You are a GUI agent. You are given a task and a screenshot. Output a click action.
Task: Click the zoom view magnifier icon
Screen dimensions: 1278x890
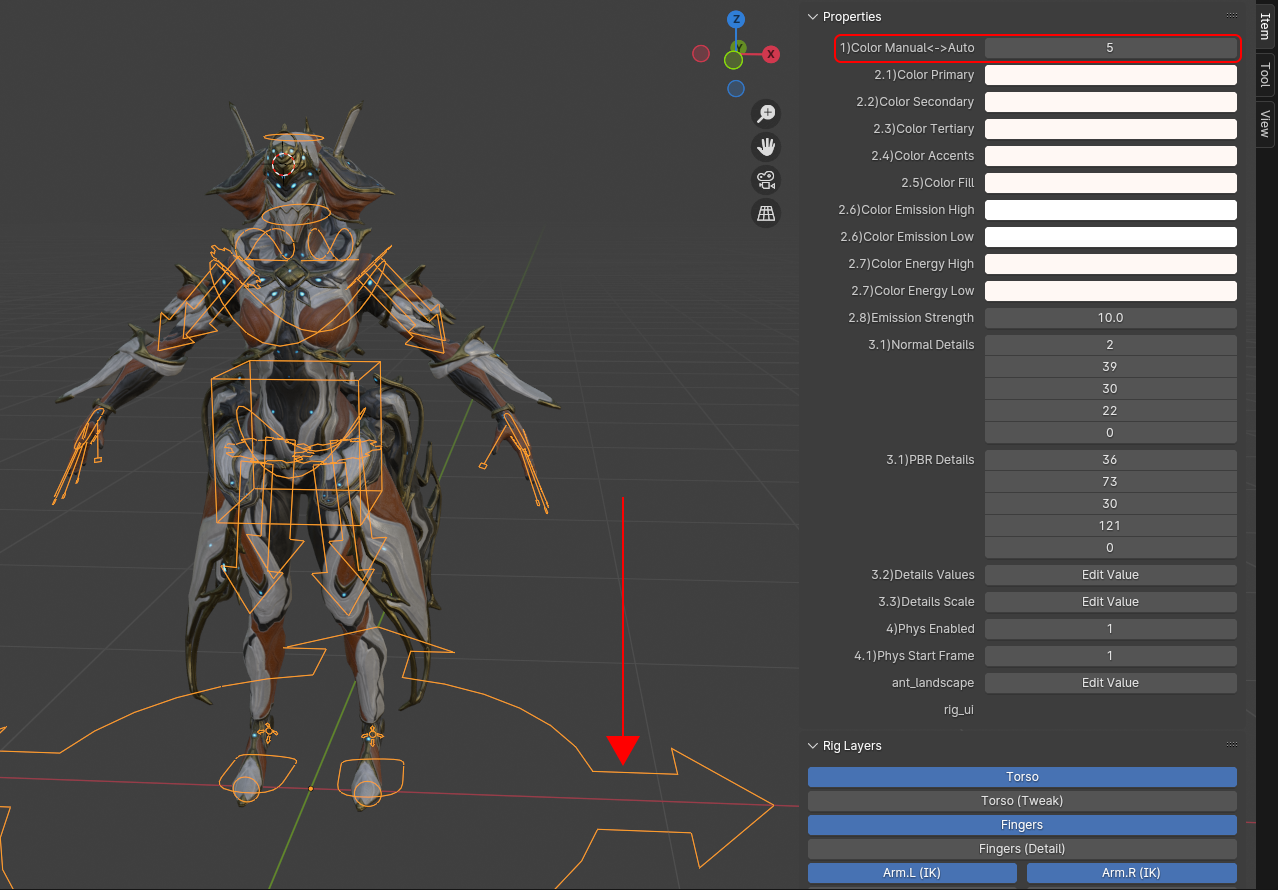[767, 113]
